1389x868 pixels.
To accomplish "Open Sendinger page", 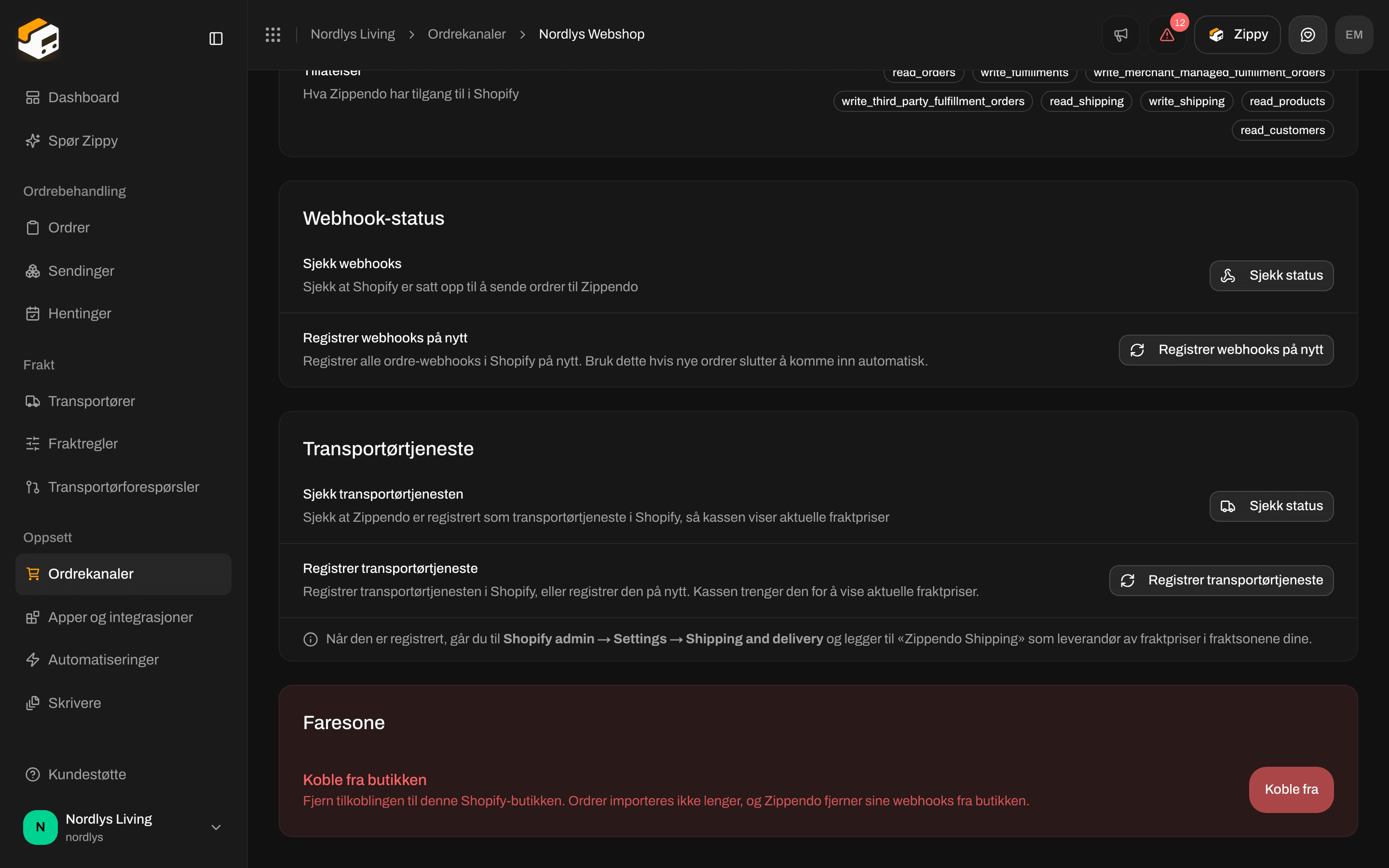I will point(123,271).
